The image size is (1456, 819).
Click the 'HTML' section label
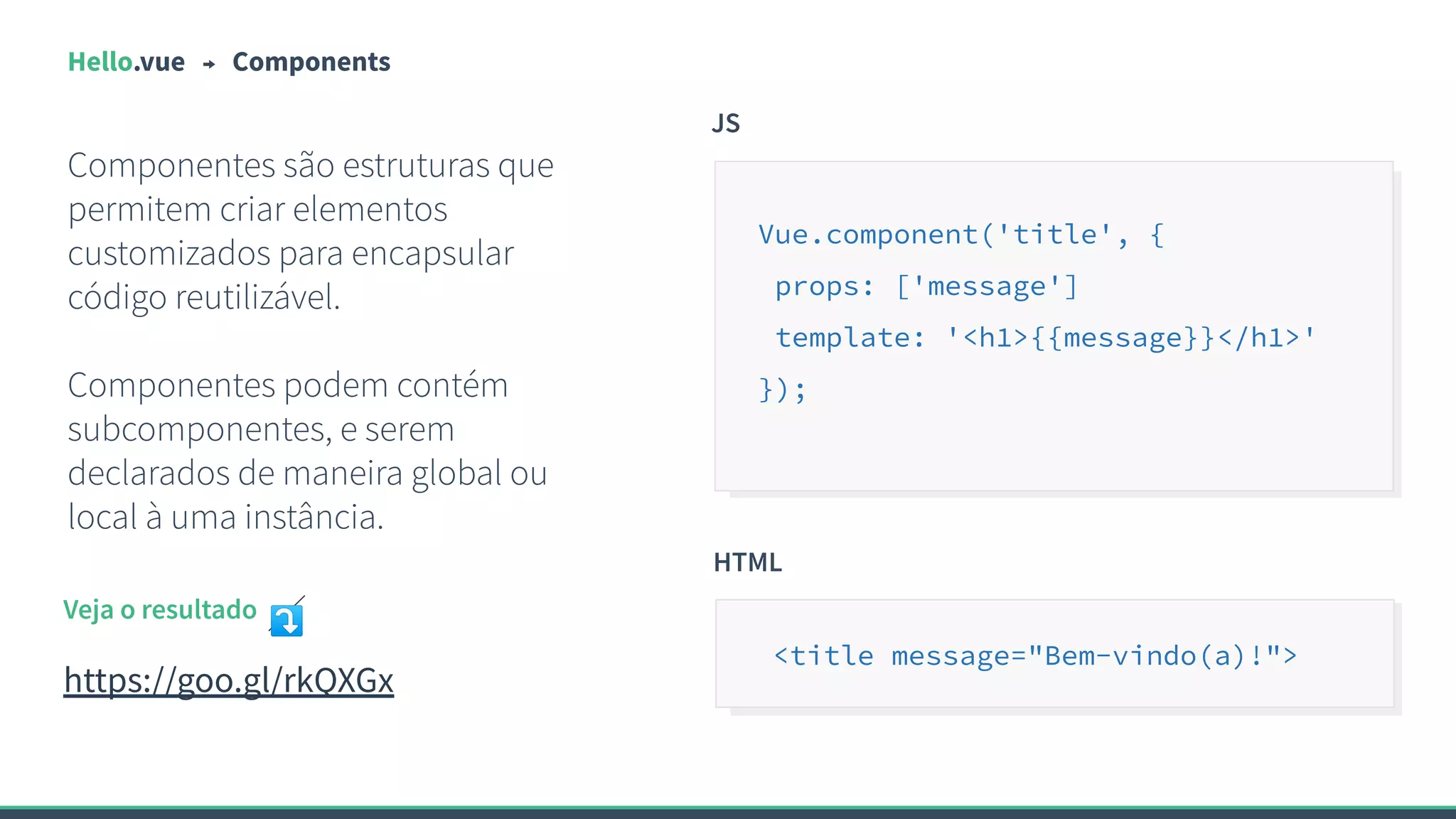click(x=748, y=562)
